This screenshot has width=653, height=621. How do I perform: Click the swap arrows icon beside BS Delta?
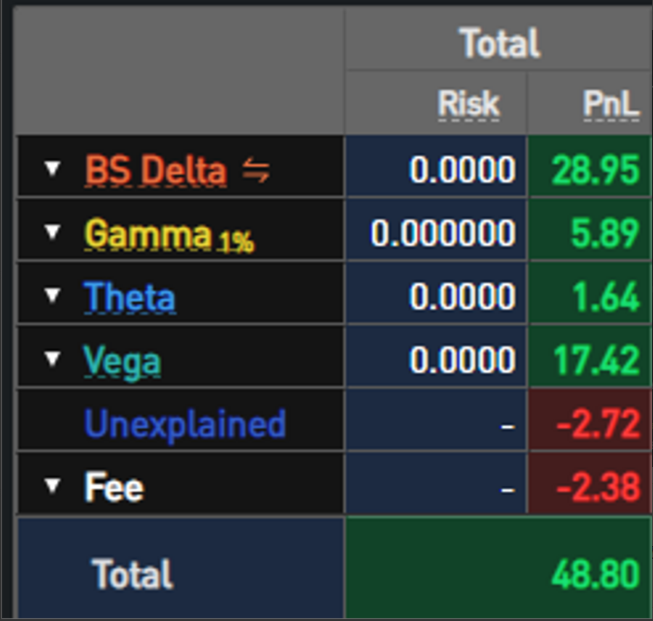click(256, 171)
